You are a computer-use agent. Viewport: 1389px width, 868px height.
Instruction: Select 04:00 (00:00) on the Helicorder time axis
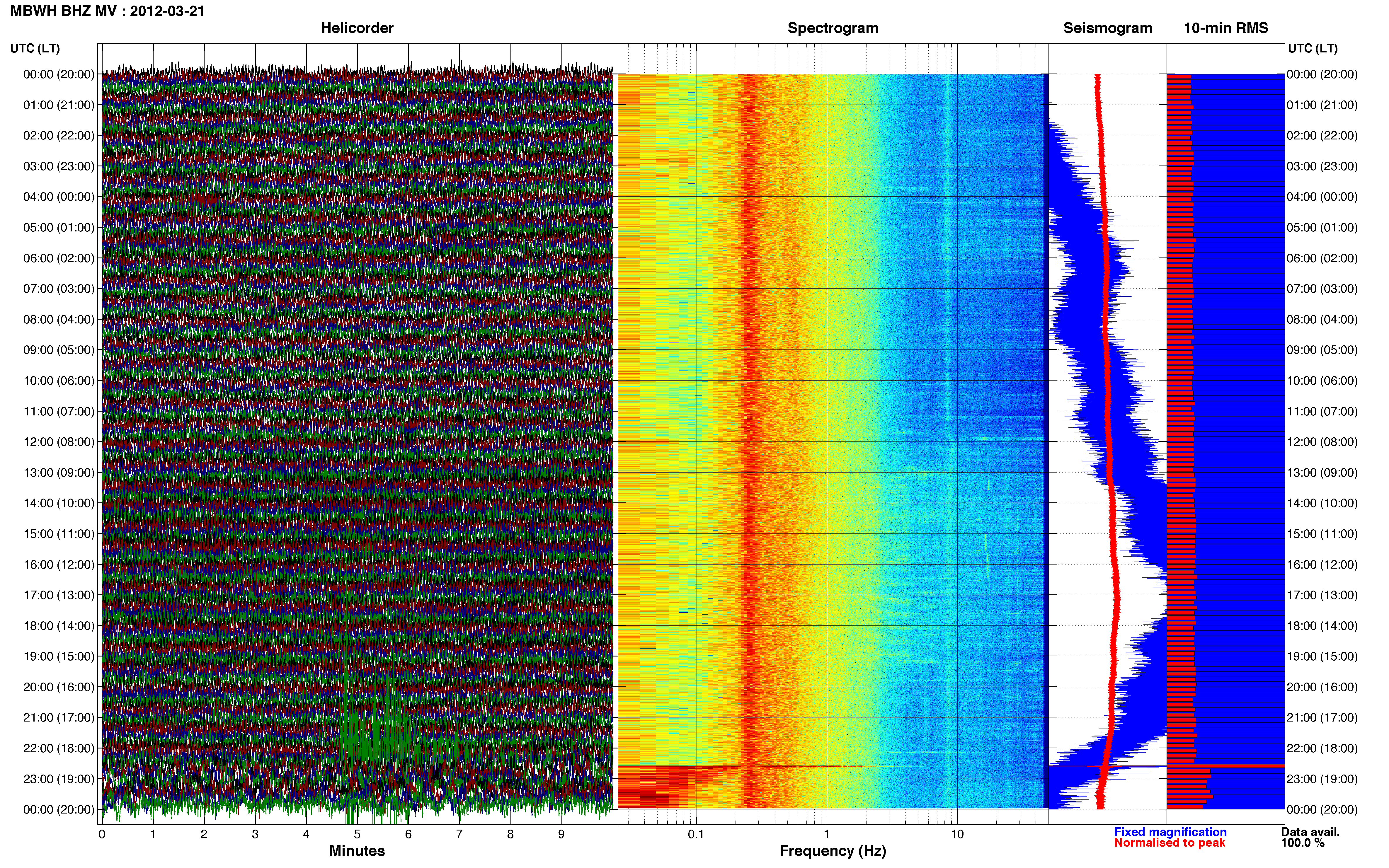59,197
